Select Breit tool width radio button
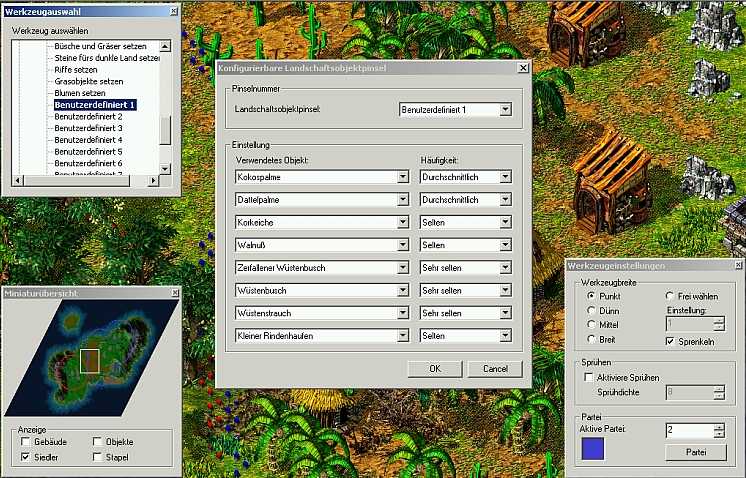Viewport: 746px width, 478px height. pyautogui.click(x=591, y=340)
